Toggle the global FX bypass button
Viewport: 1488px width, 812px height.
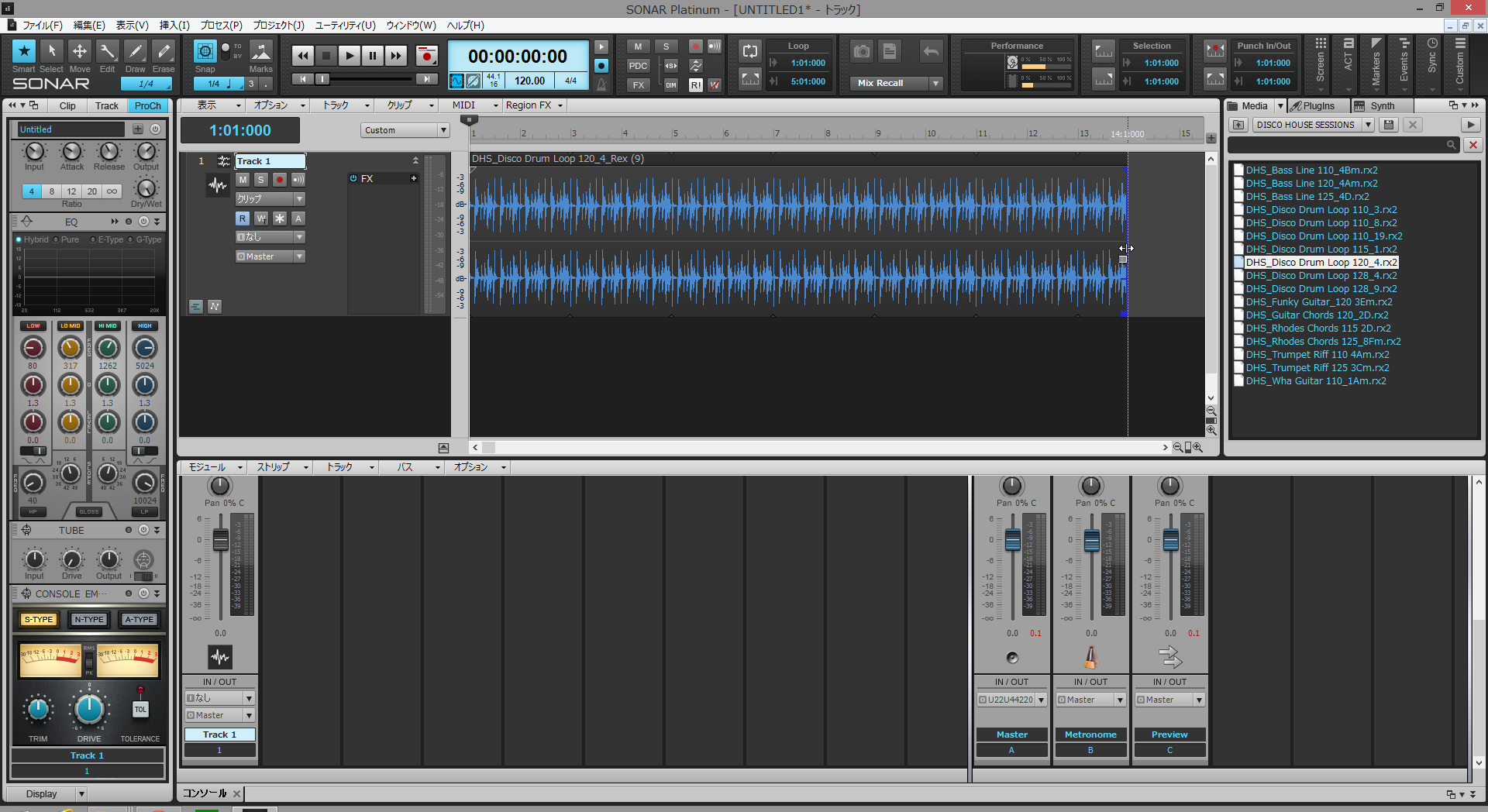[638, 85]
